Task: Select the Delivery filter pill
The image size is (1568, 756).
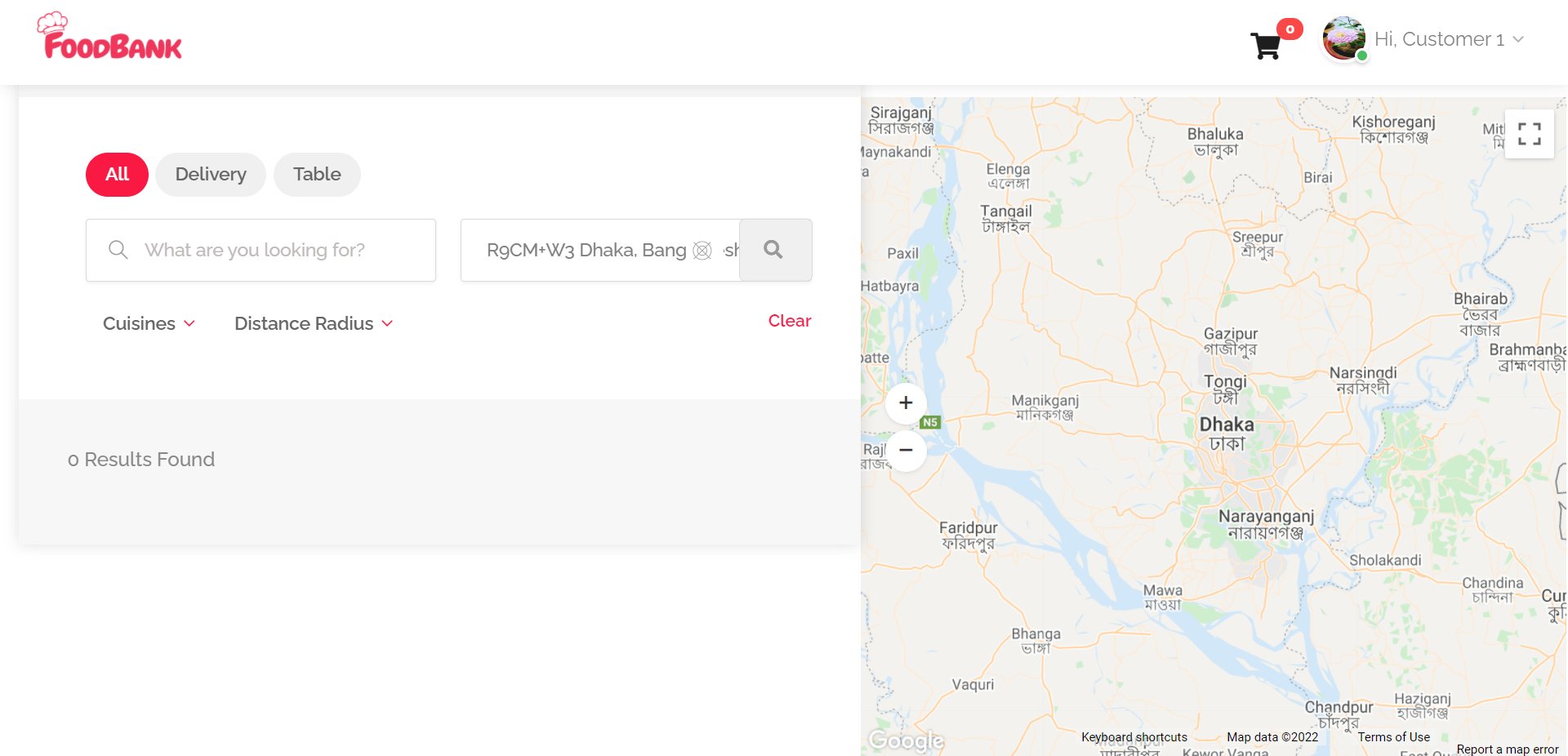Action: (211, 175)
